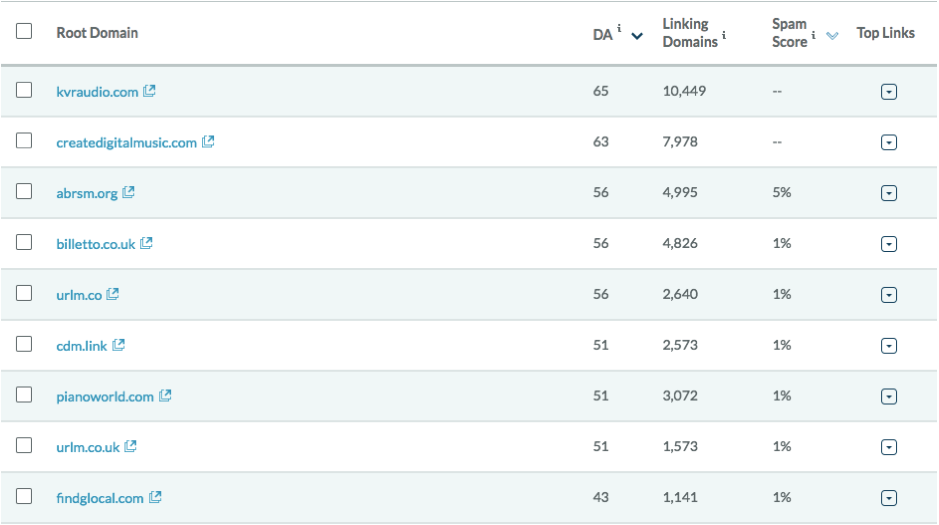
Task: Click the Root Domain column header
Action: (x=97, y=33)
